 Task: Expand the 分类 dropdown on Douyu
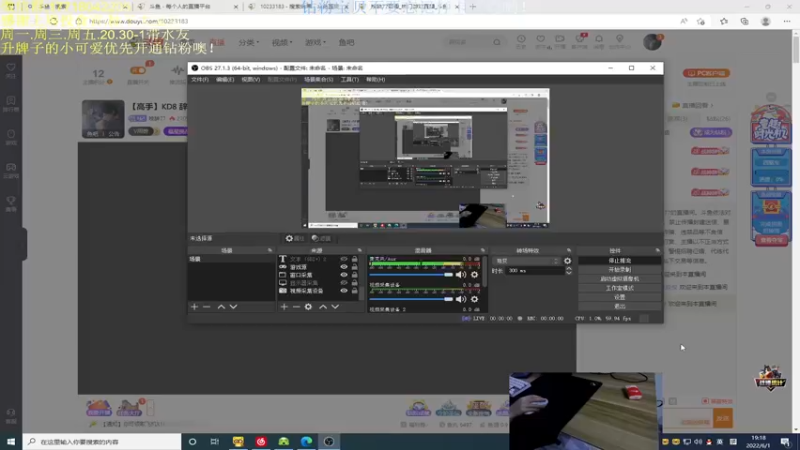click(x=249, y=42)
